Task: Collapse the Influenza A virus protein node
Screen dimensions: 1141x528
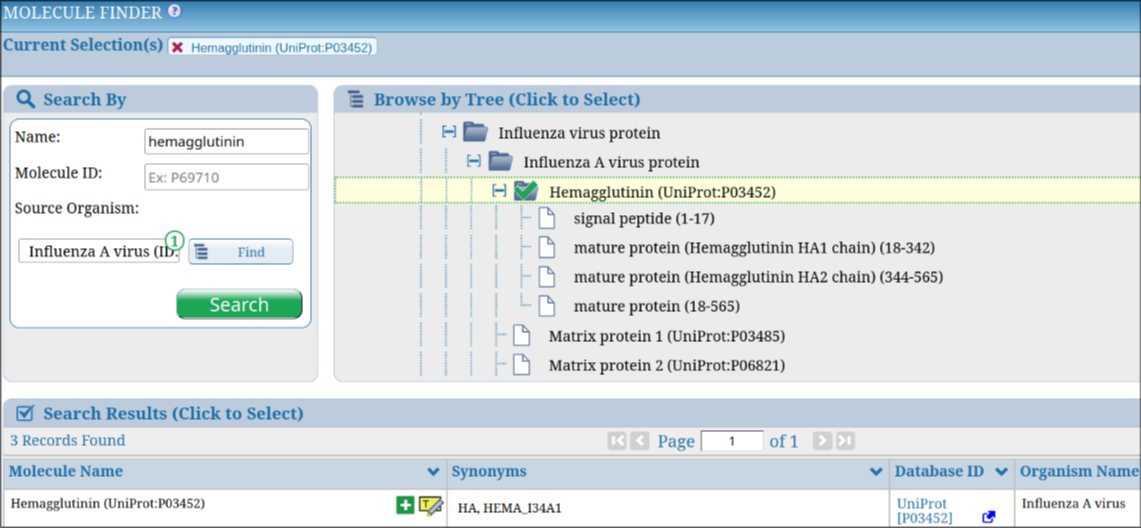Action: (x=474, y=162)
